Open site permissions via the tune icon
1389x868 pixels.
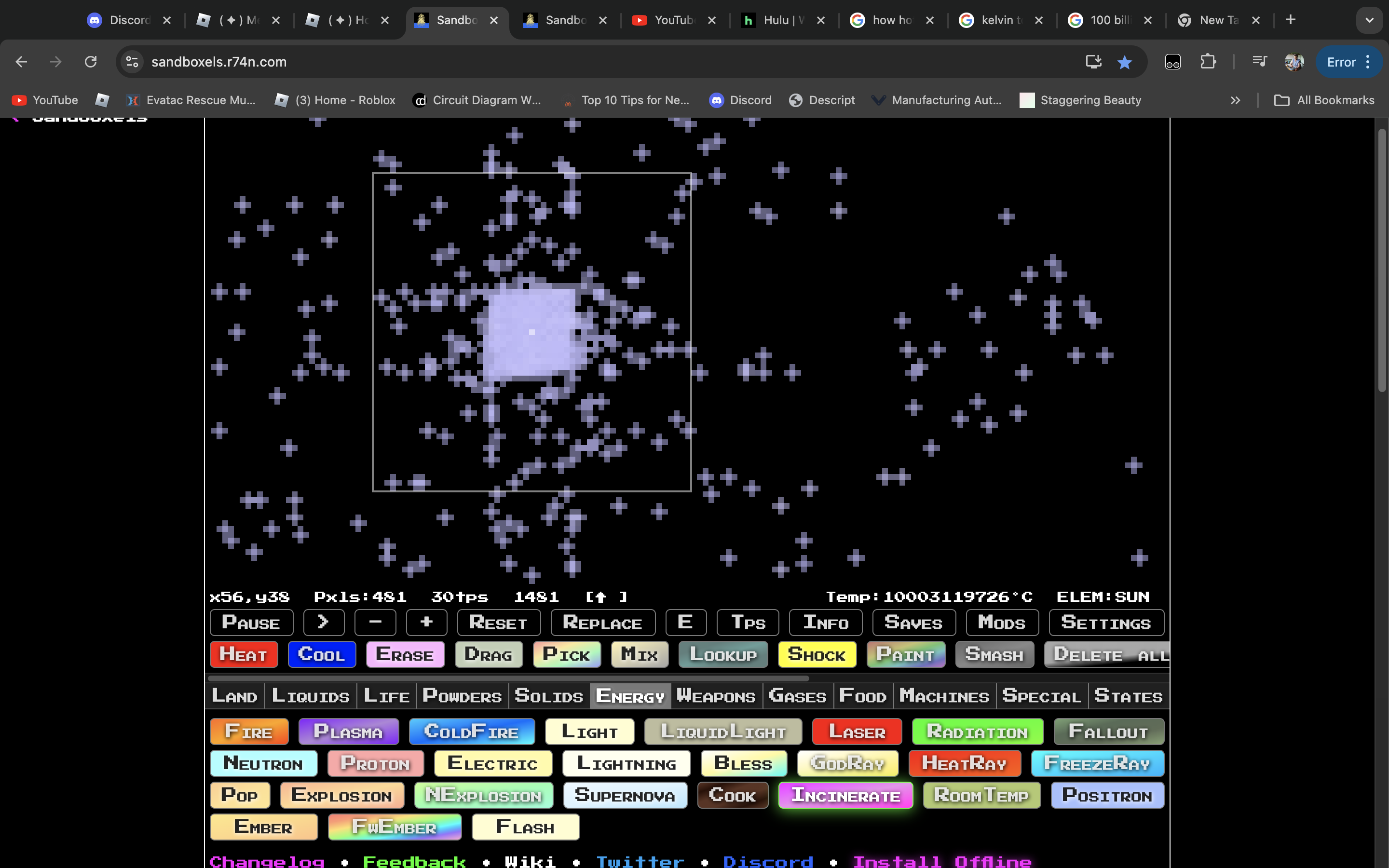(132, 62)
